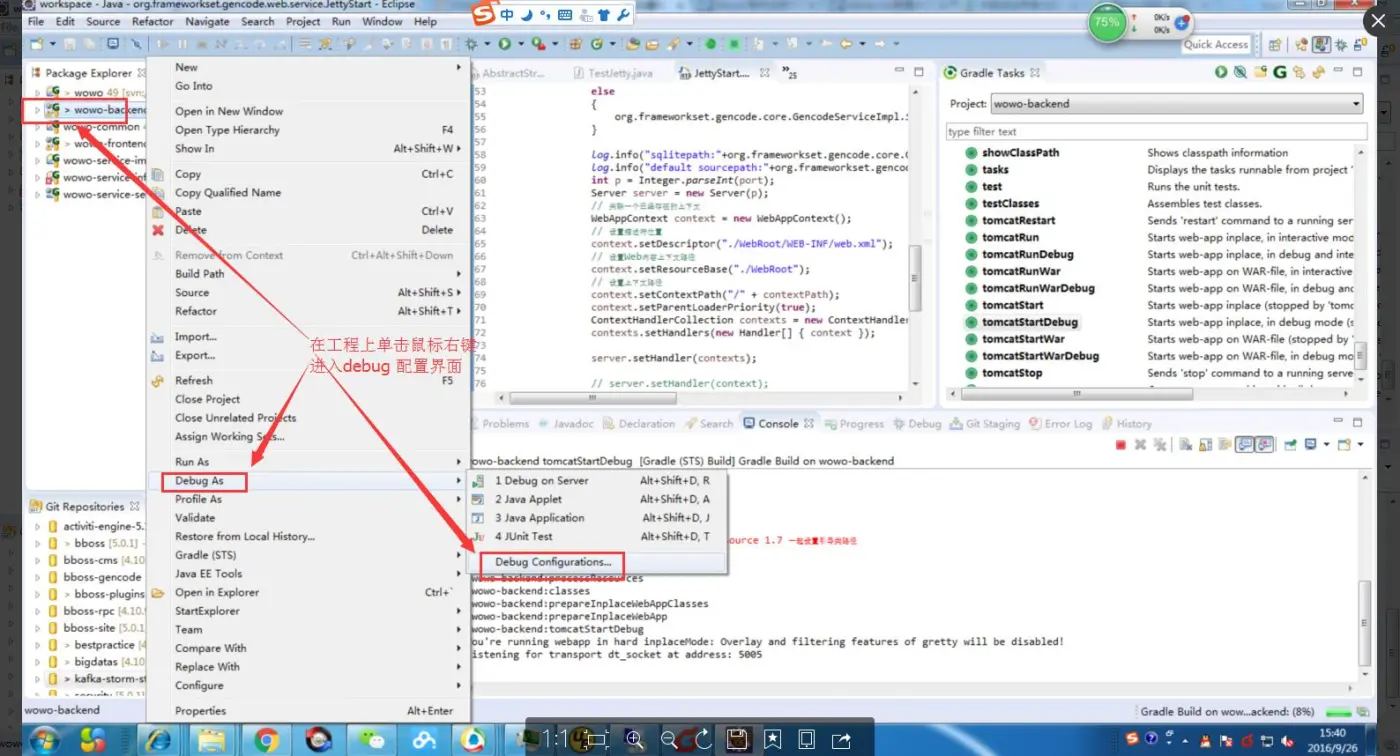Viewport: 1400px width, 756px height.
Task: Open the Display Selected Console dropdown
Action: 1329,445
